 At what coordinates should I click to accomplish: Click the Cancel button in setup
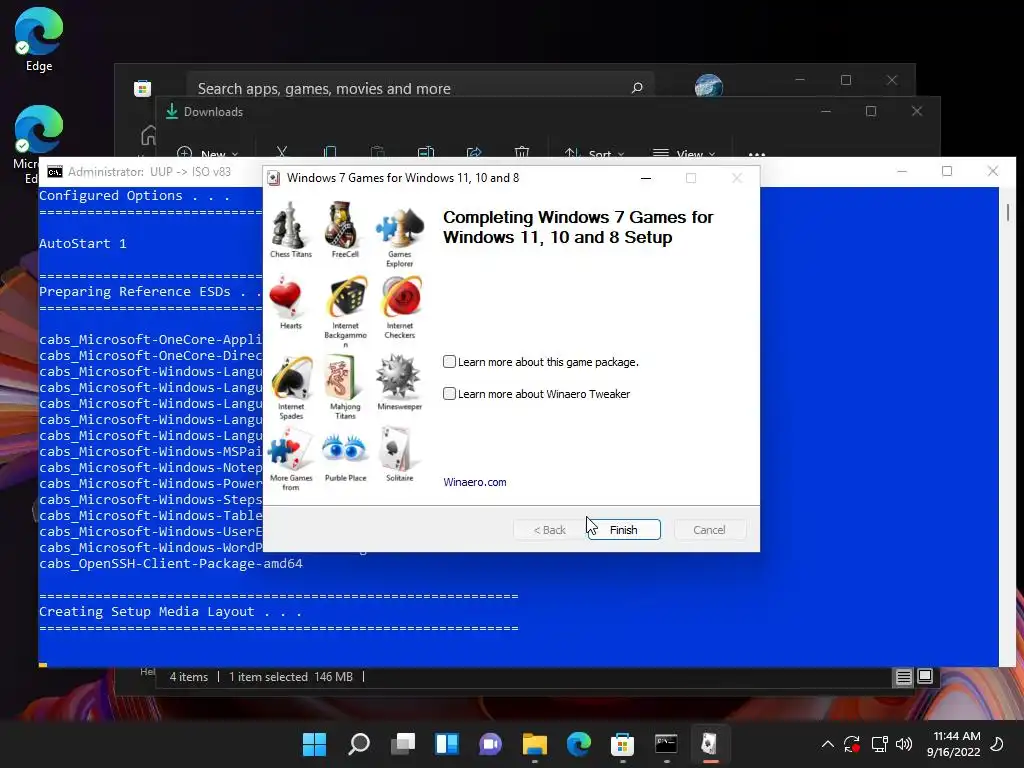709,530
